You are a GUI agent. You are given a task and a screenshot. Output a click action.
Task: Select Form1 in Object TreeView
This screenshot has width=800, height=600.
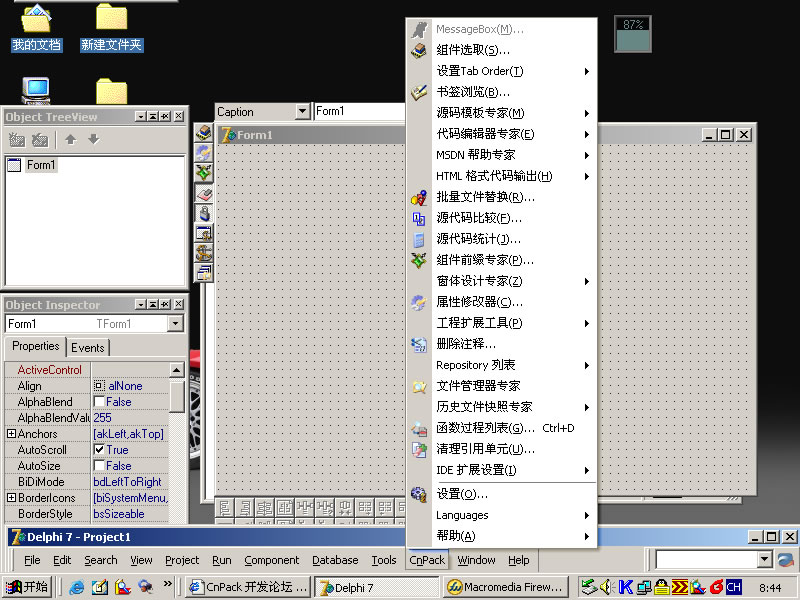tap(41, 165)
